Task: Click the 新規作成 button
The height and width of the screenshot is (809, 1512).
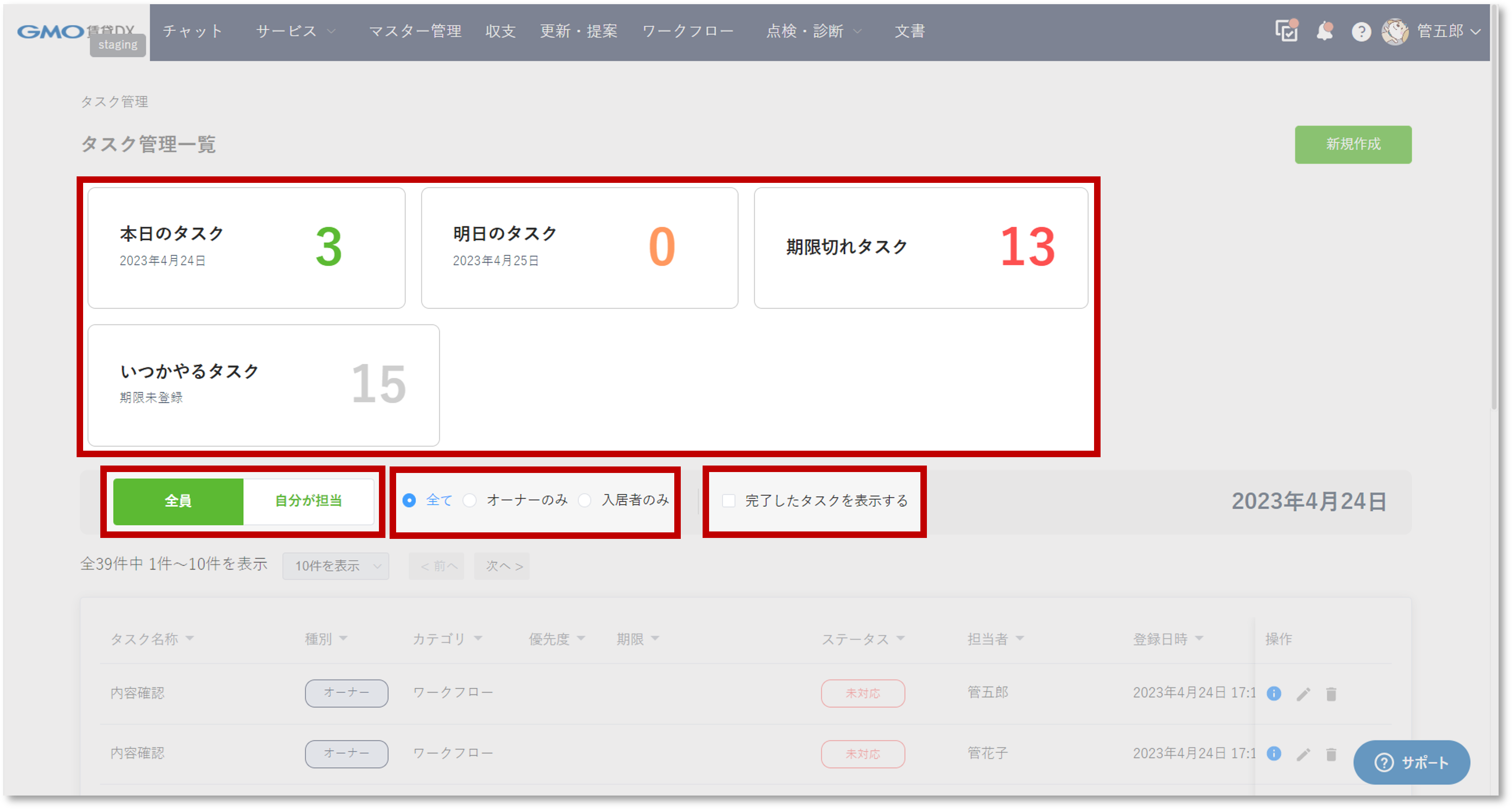Action: [1352, 144]
